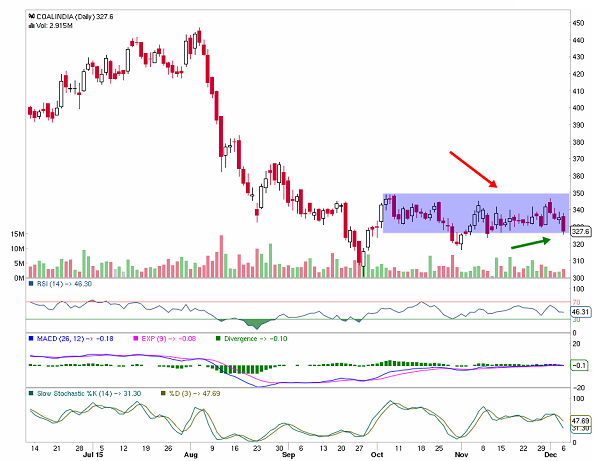Viewport: 594px width, 461px height.
Task: Select the Divergence => -0.10 label
Action: (256, 339)
